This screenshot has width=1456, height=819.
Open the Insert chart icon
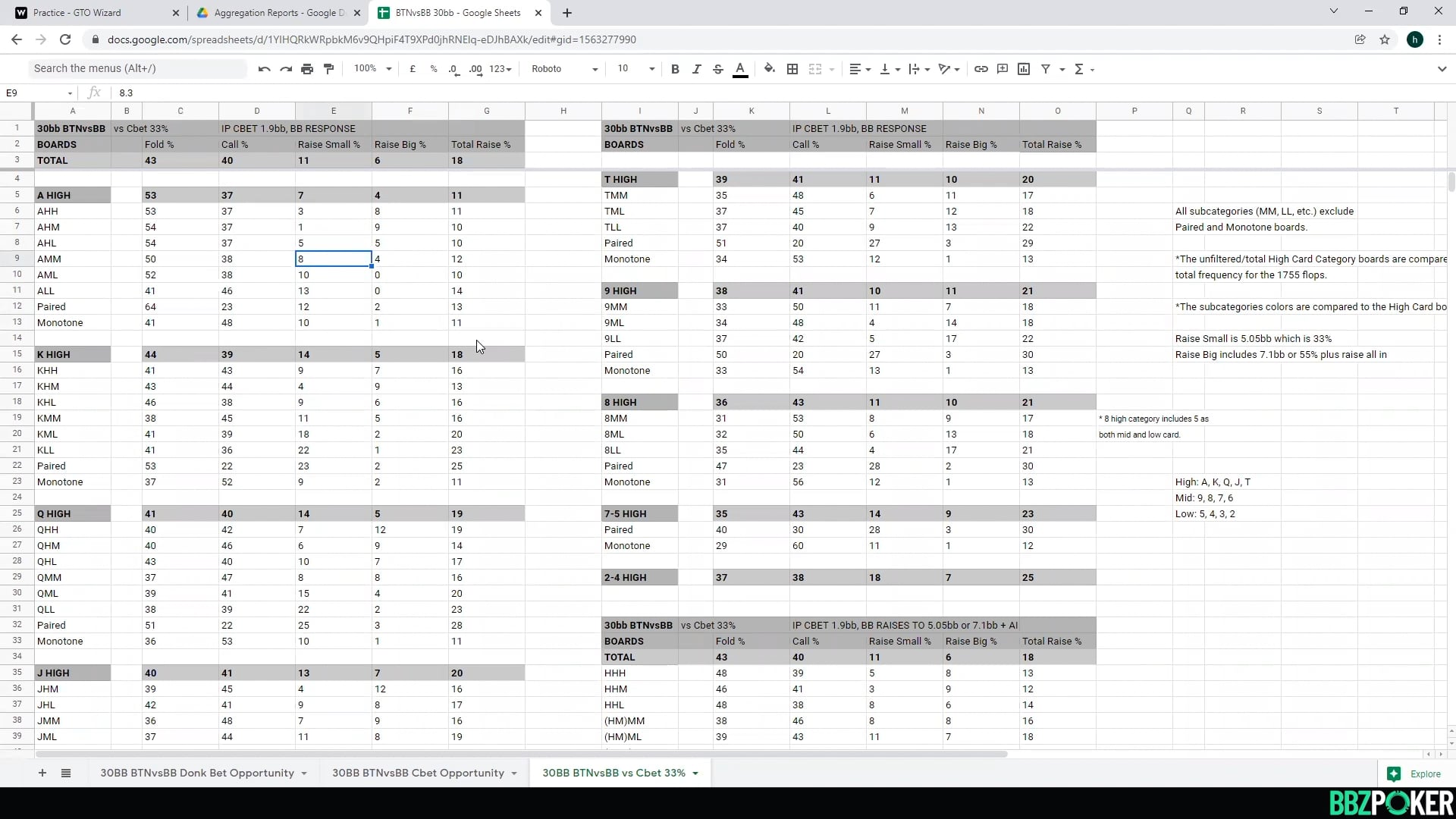click(1023, 68)
